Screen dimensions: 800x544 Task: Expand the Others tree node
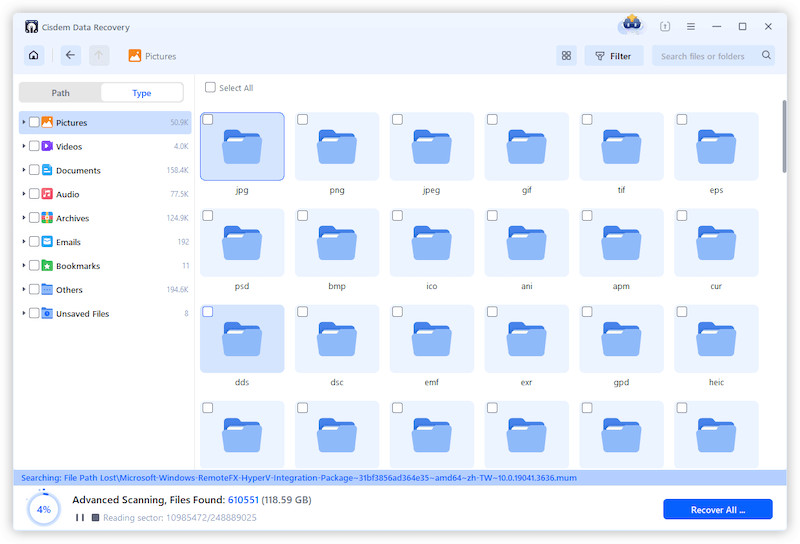pos(23,289)
